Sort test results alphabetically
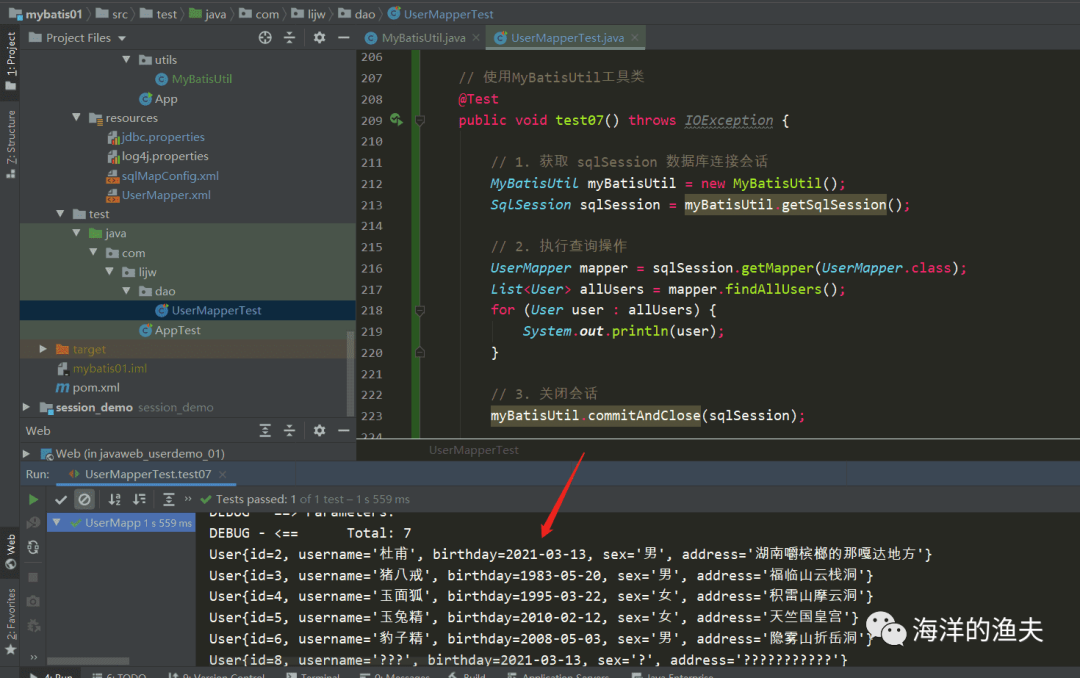The width and height of the screenshot is (1080, 678). (x=115, y=499)
